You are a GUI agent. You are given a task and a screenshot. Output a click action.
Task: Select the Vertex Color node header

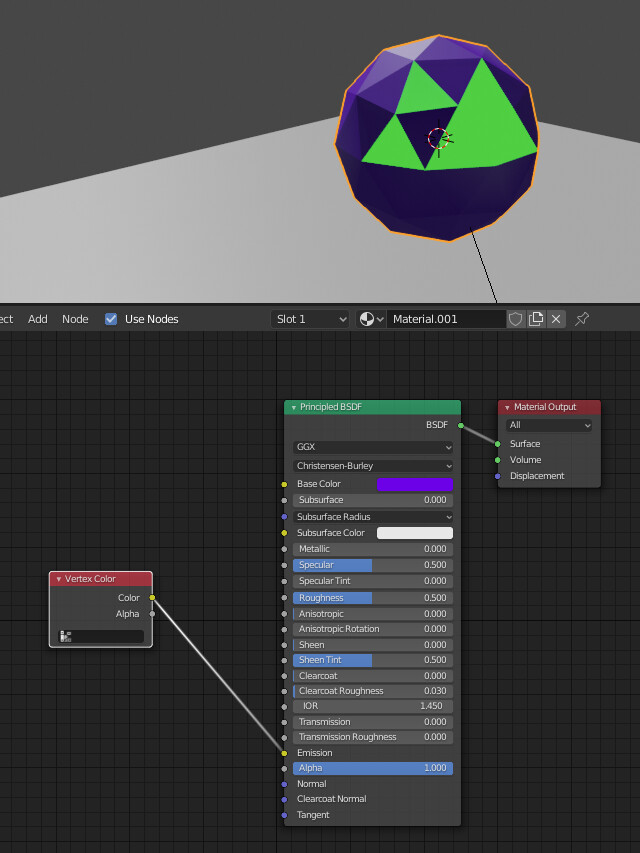click(101, 579)
